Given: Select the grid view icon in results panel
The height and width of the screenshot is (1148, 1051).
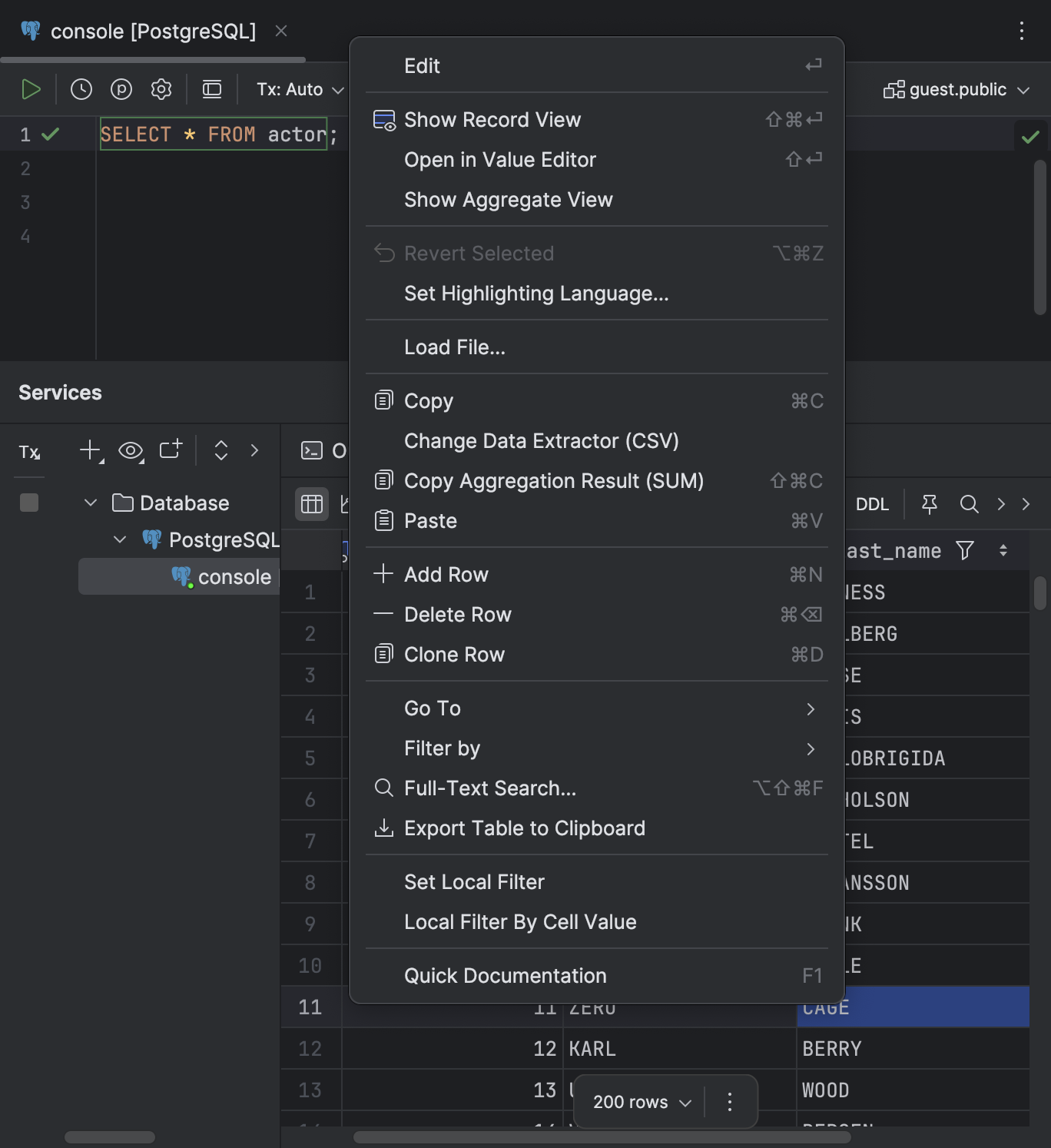Looking at the screenshot, I should pyautogui.click(x=311, y=504).
